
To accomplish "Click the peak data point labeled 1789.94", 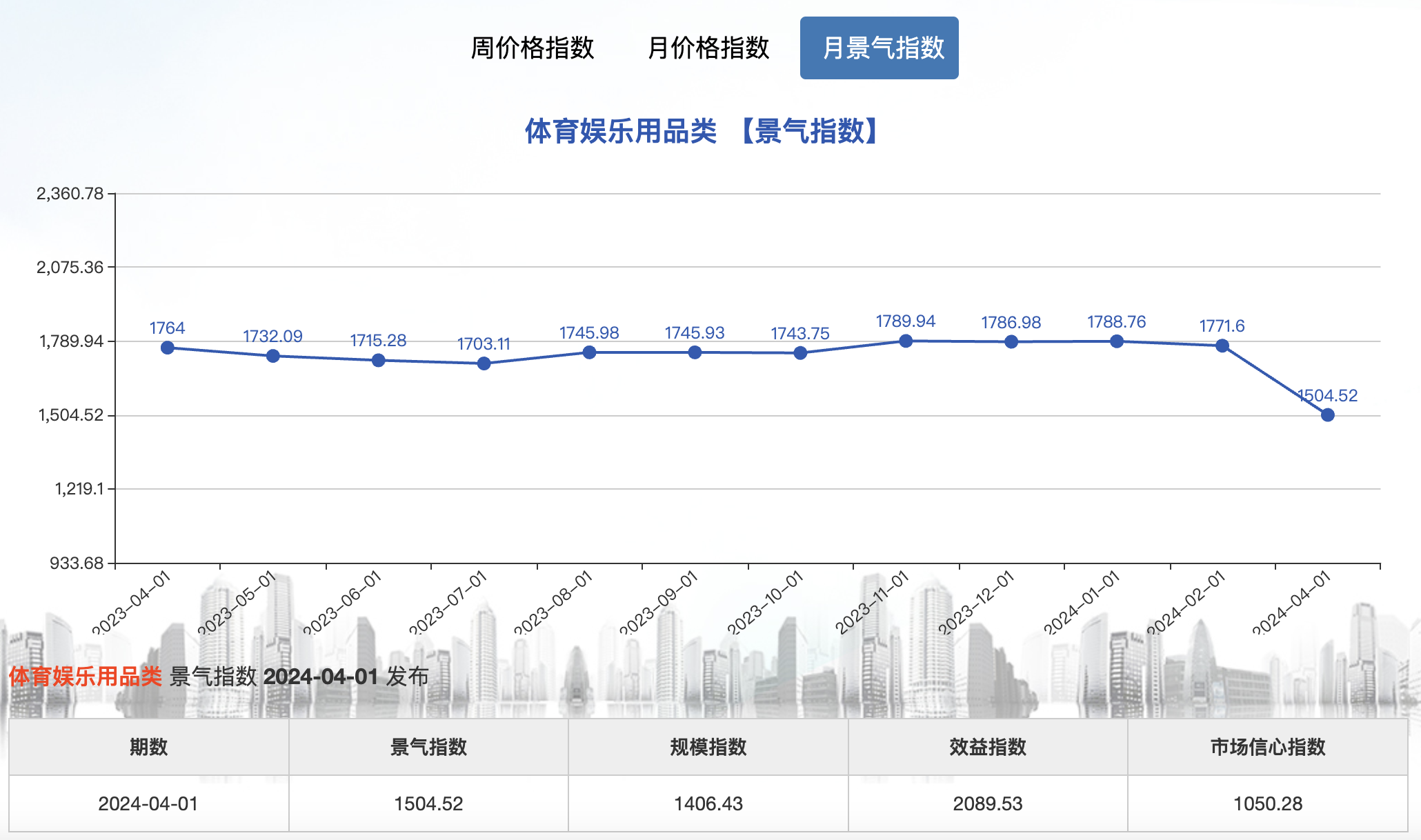I will tap(906, 341).
